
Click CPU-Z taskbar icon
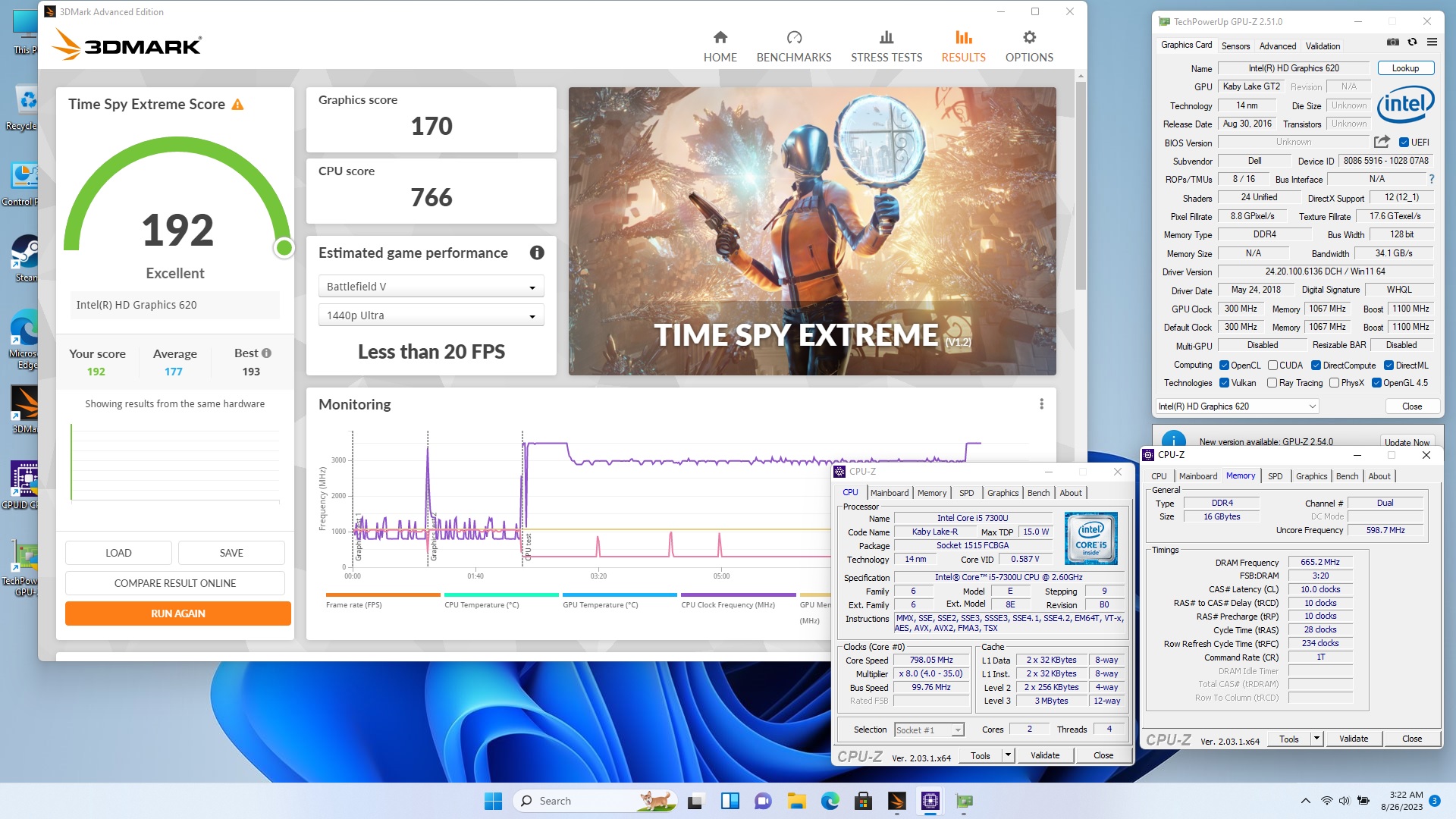[x=930, y=801]
